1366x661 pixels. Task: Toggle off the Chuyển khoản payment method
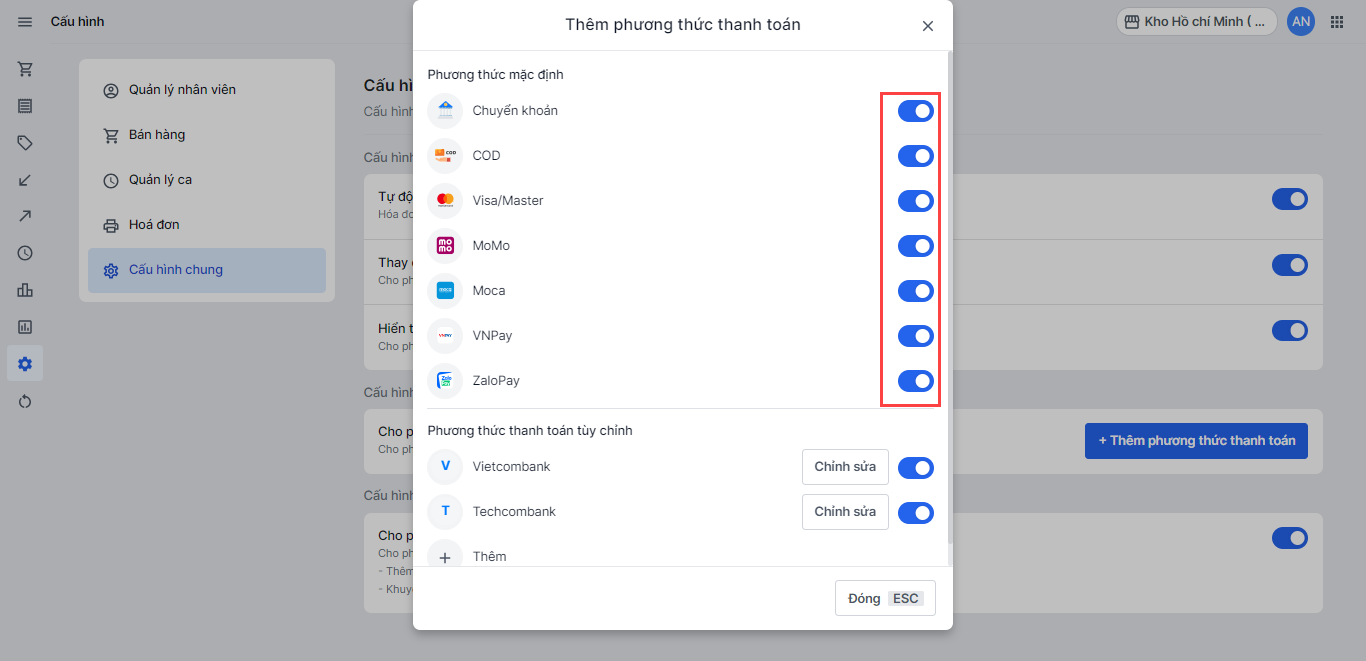pos(915,111)
